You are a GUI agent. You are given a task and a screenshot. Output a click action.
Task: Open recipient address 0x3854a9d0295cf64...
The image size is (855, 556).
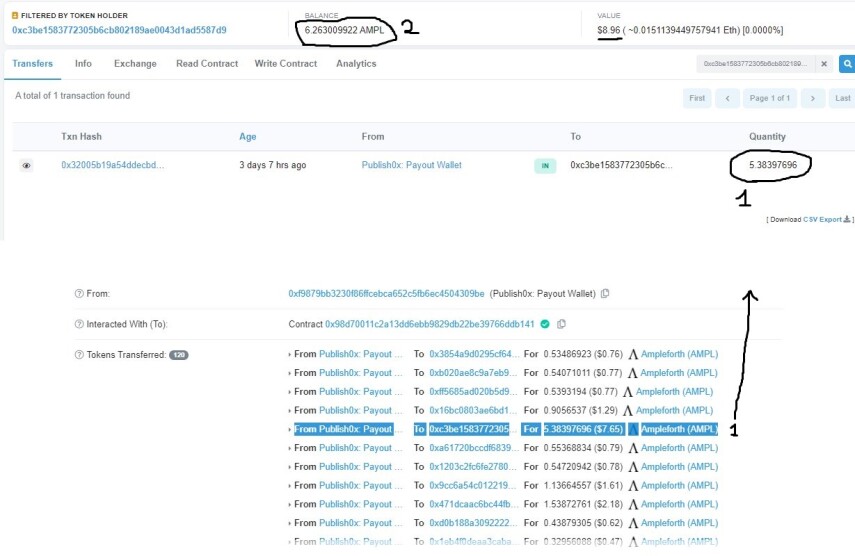pos(474,354)
